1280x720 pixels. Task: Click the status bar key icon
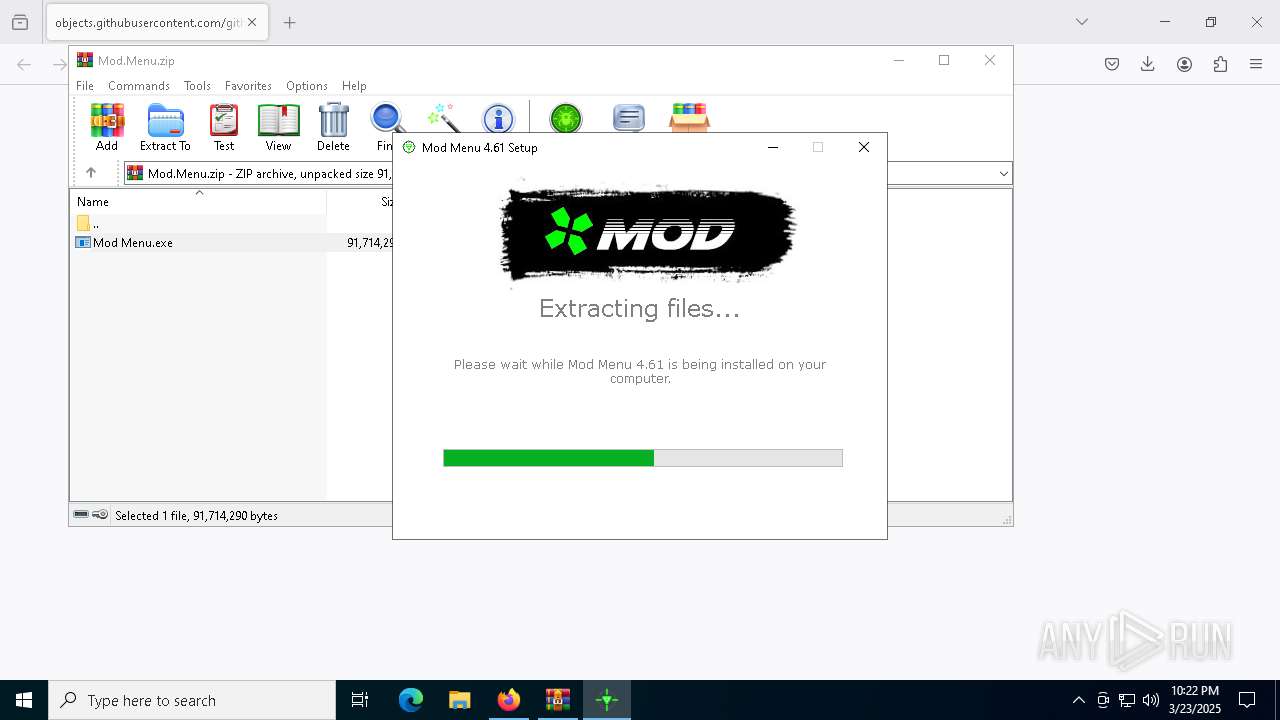coord(100,515)
